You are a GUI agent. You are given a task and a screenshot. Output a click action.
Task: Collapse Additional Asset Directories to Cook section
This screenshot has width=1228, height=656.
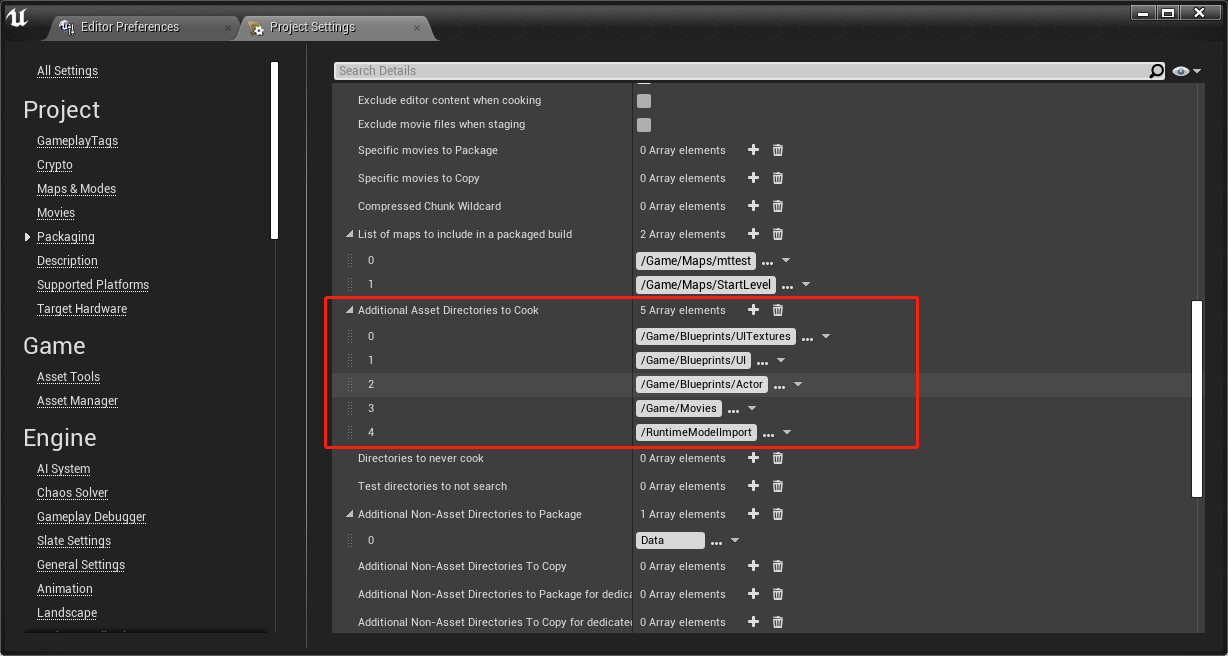click(350, 310)
